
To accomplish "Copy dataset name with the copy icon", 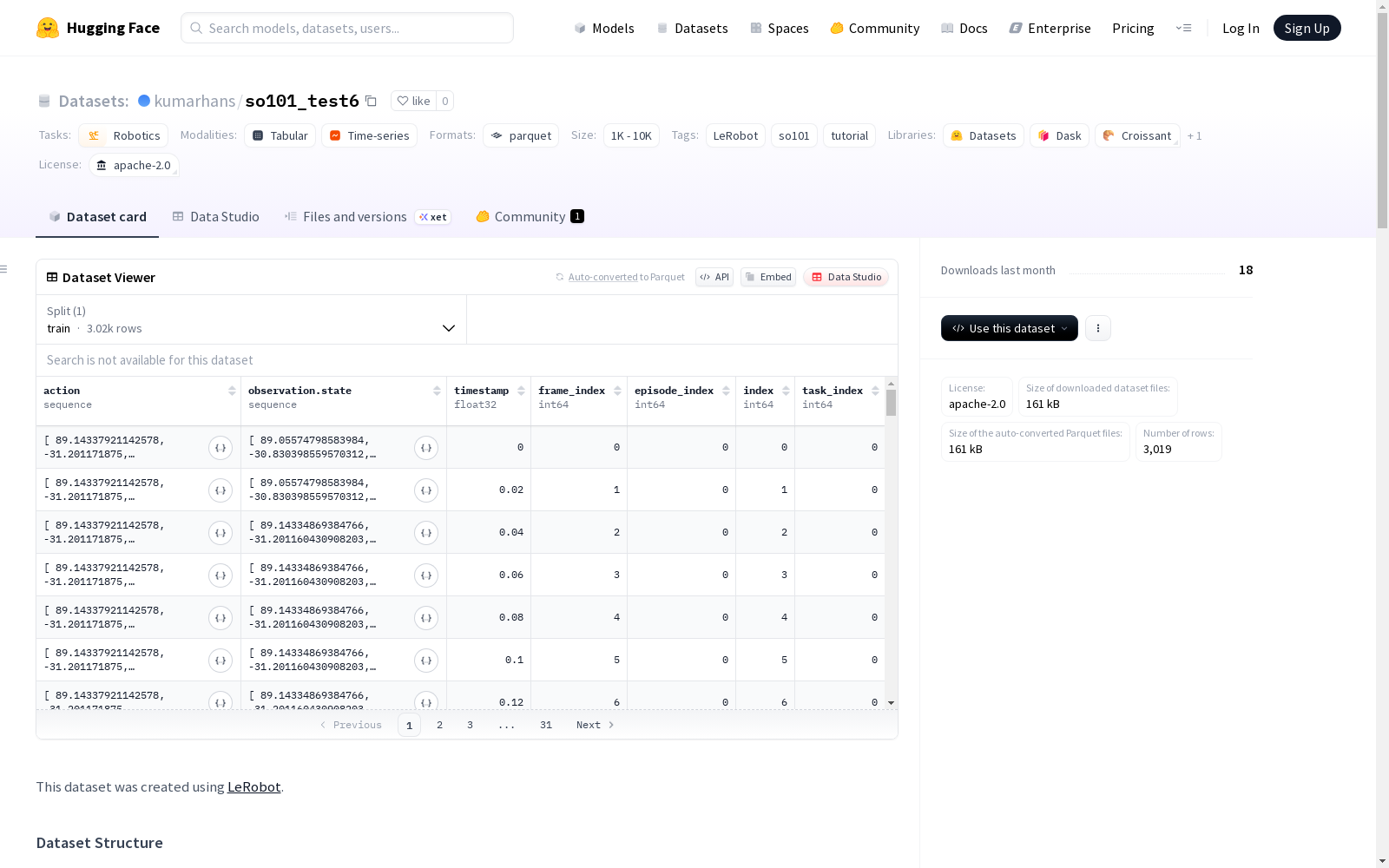I will click(x=371, y=101).
